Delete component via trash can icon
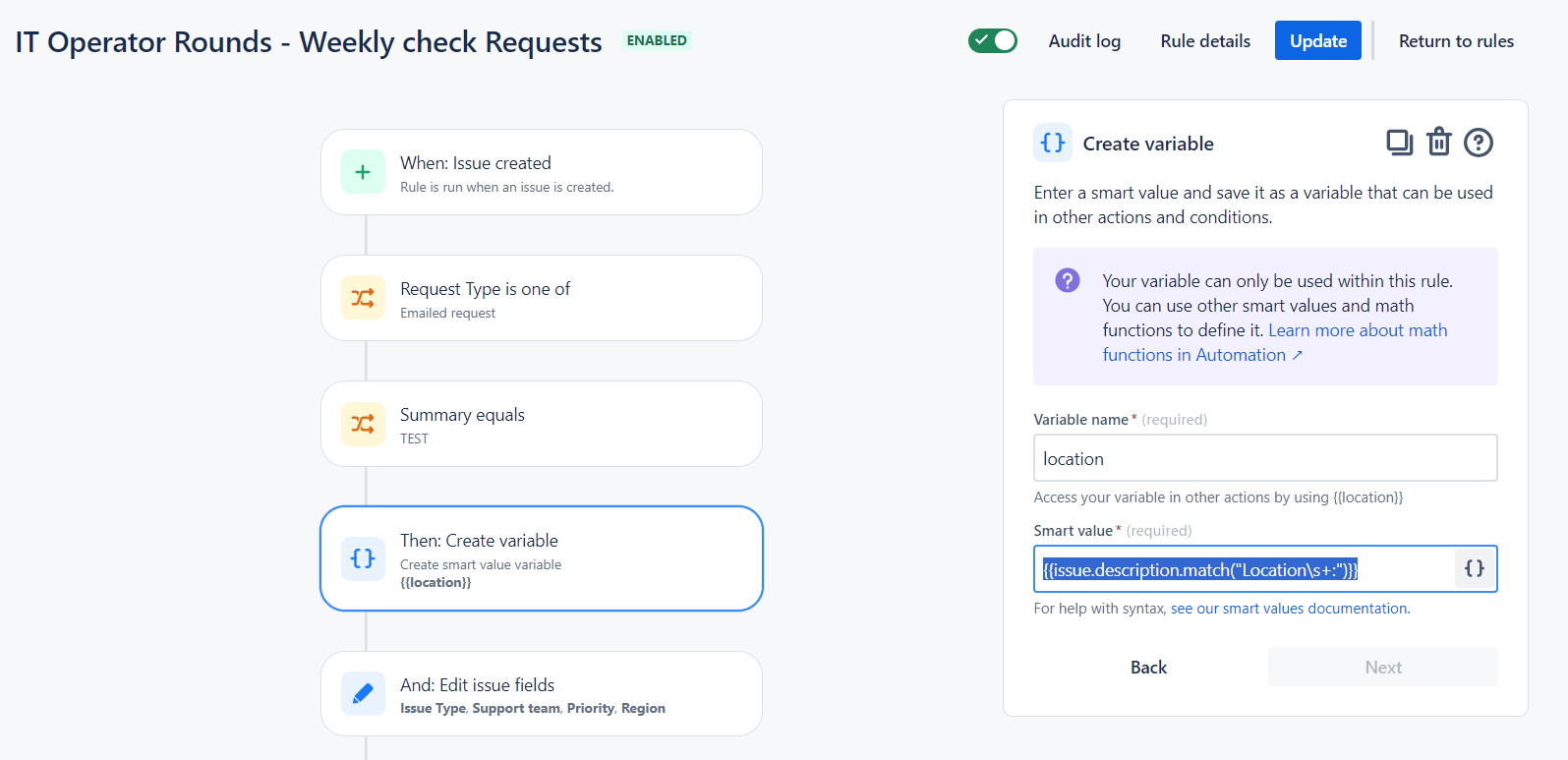Screen dimensions: 1568x760 (1439, 143)
